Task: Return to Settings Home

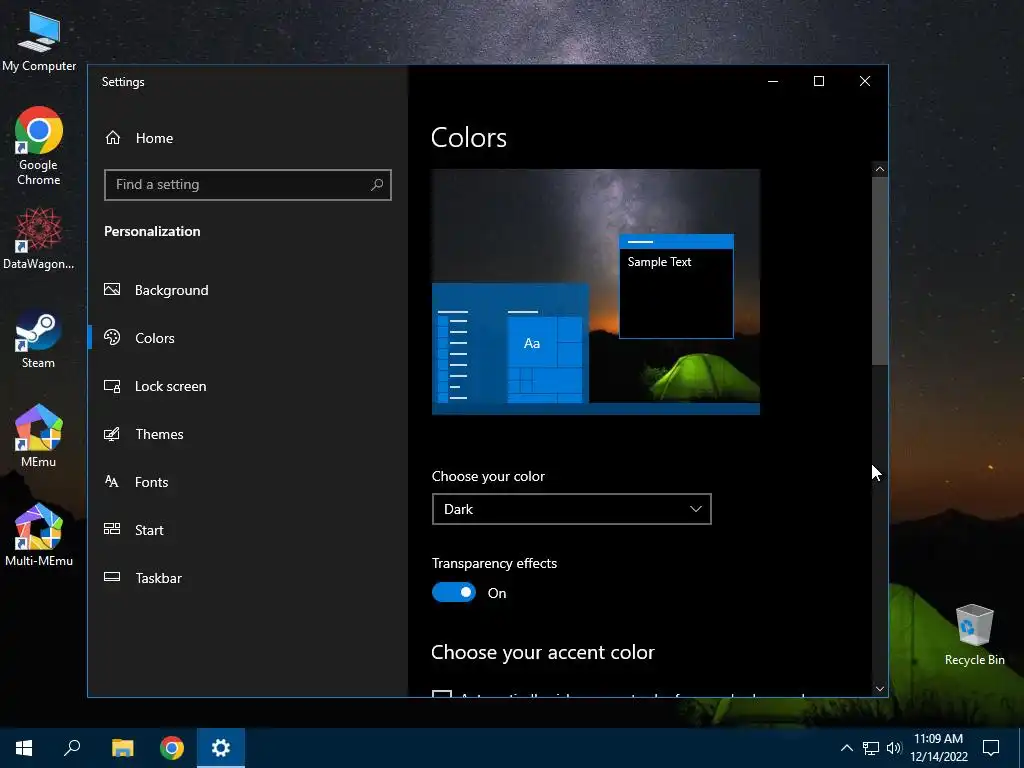Action: [154, 138]
